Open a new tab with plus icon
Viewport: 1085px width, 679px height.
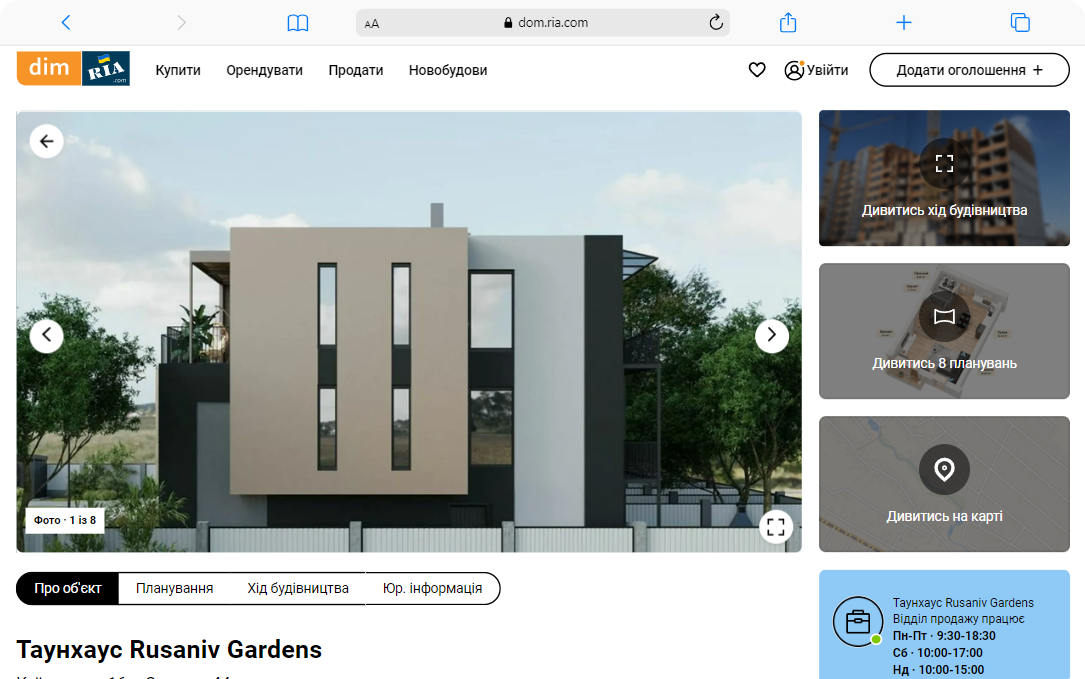click(x=903, y=23)
